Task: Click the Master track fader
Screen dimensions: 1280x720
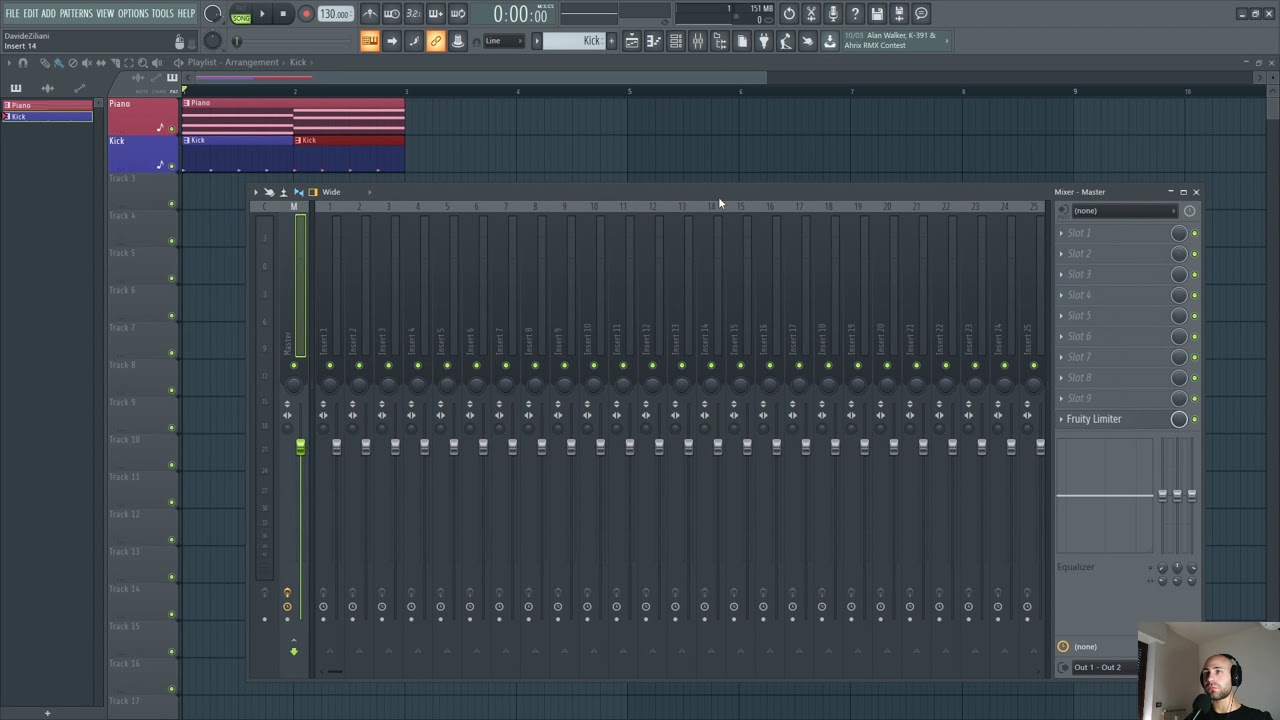Action: (300, 448)
